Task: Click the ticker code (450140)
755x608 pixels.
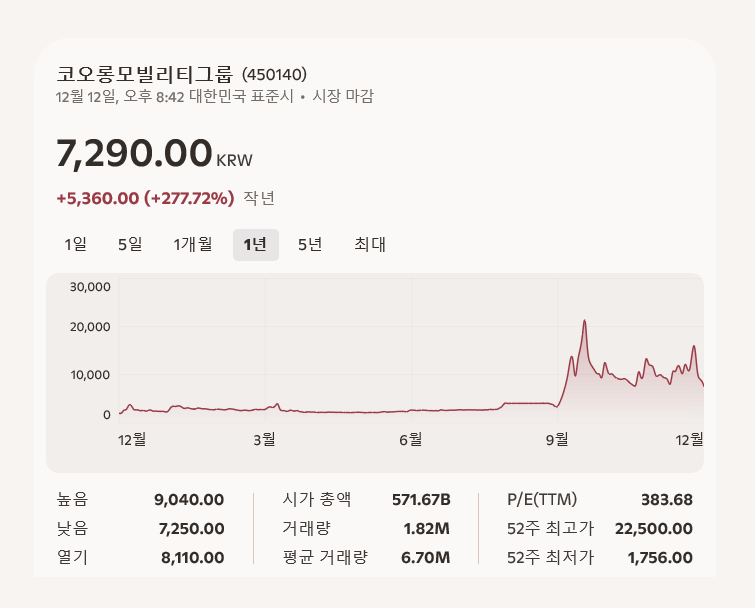Action: tap(274, 75)
